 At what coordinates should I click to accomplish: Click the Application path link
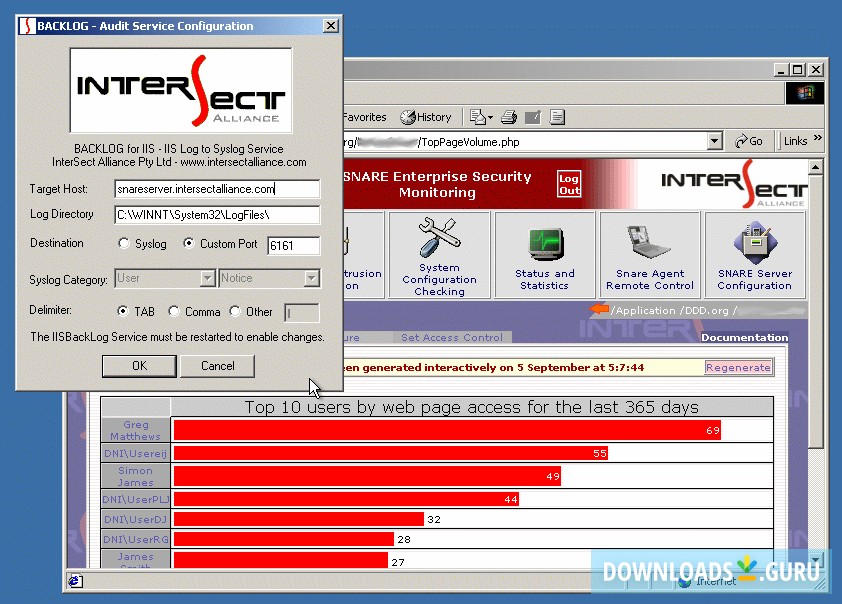click(646, 310)
